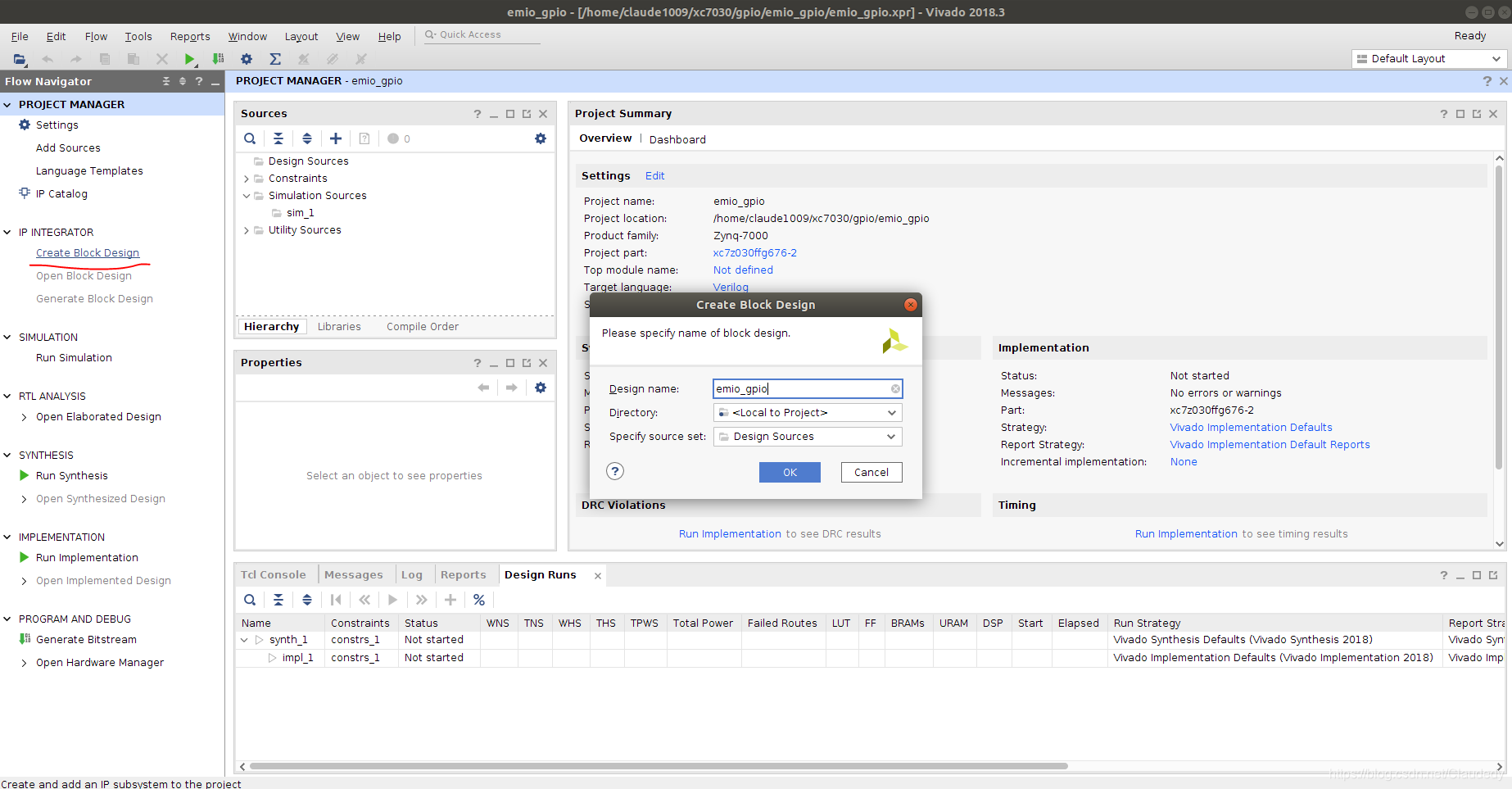Open IP Catalog from Flow Navigator

61,194
